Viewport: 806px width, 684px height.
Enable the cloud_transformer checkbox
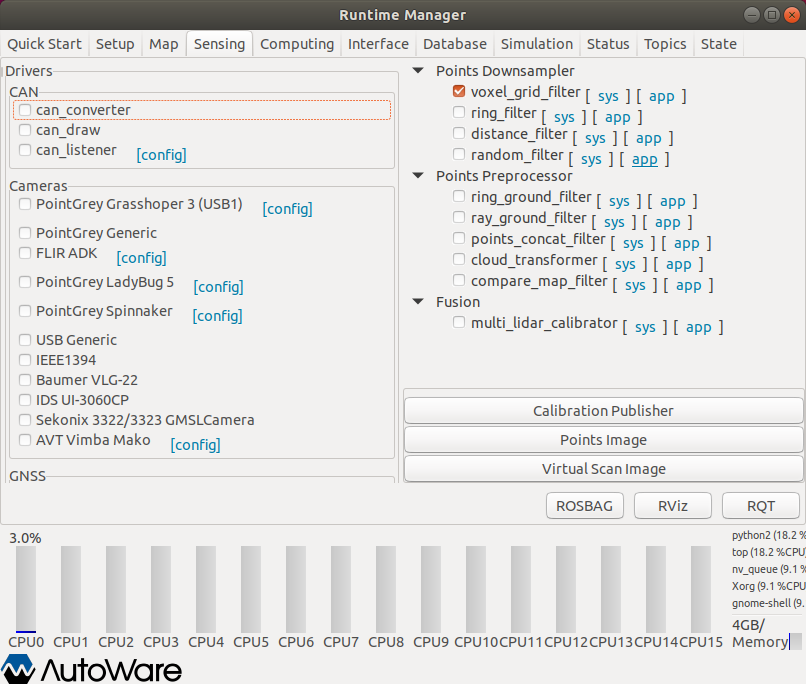click(x=459, y=260)
